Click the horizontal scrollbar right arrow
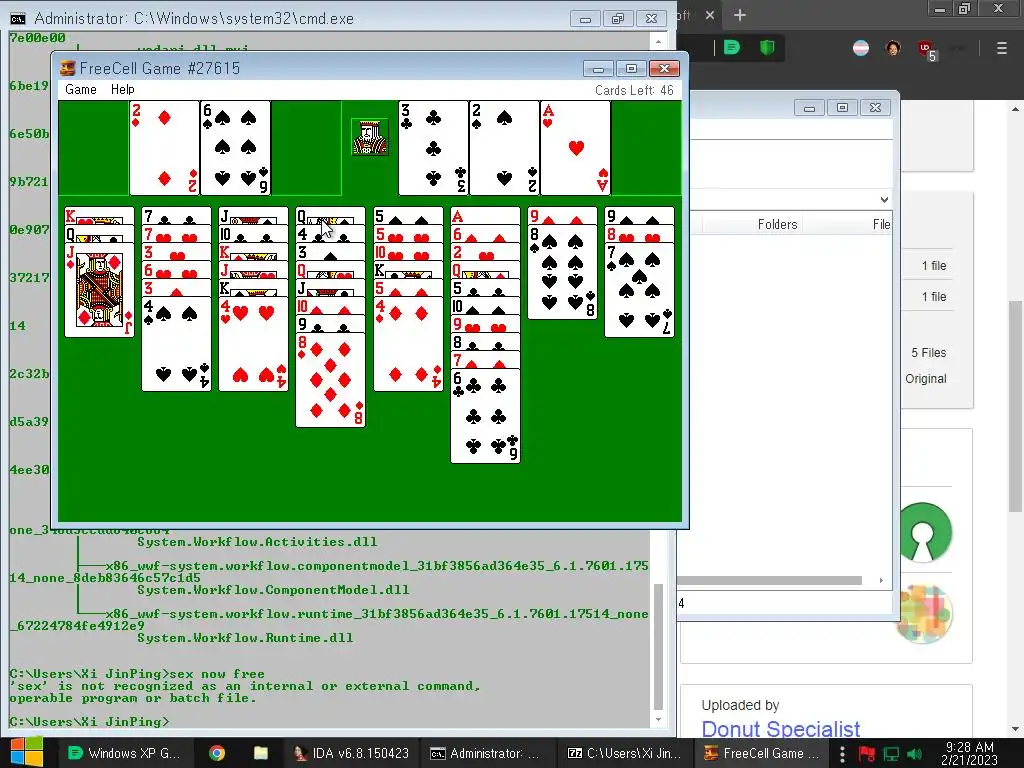Image resolution: width=1024 pixels, height=768 pixels. 881,581
